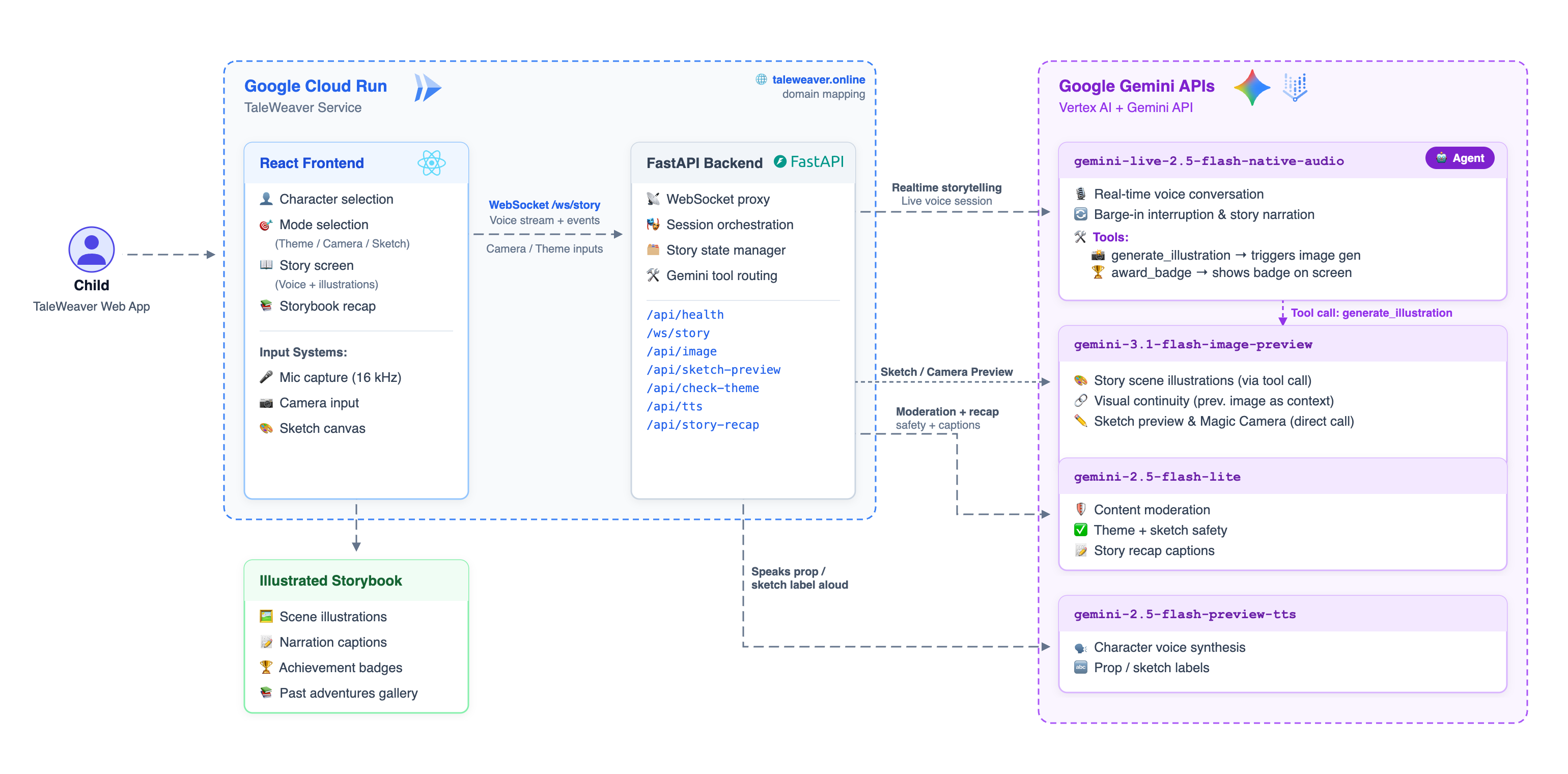This screenshot has height=774, width=1568.
Task: Click camera icon next to Camera input
Action: coord(266,403)
